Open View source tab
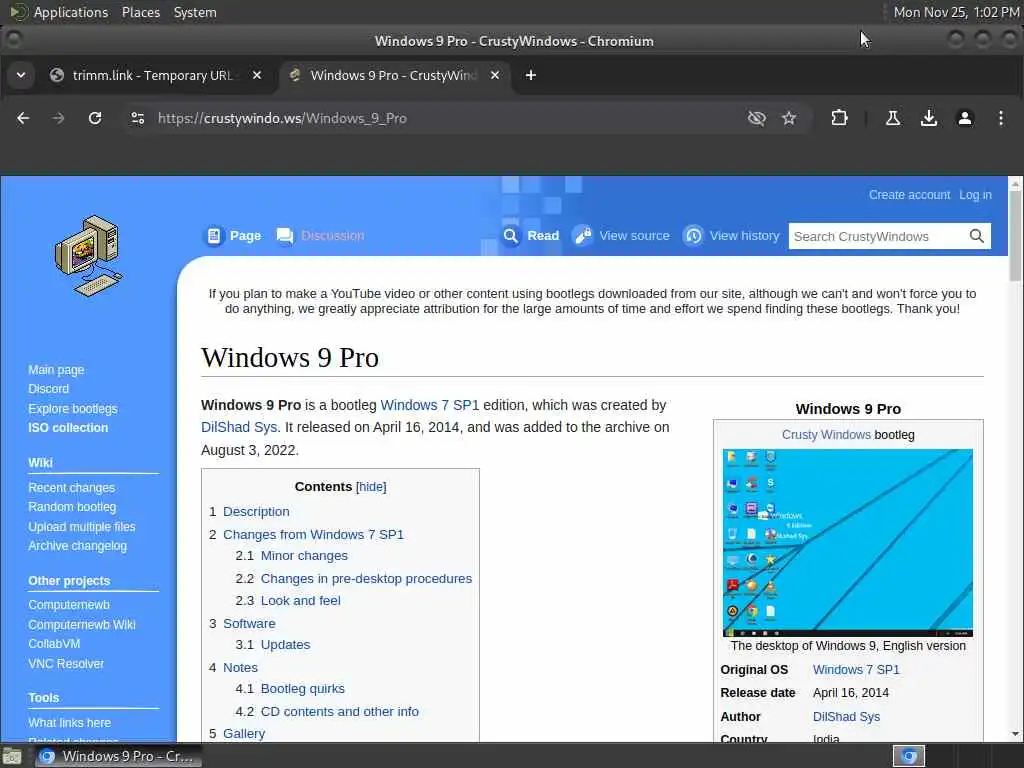This screenshot has width=1024, height=768. (x=621, y=236)
